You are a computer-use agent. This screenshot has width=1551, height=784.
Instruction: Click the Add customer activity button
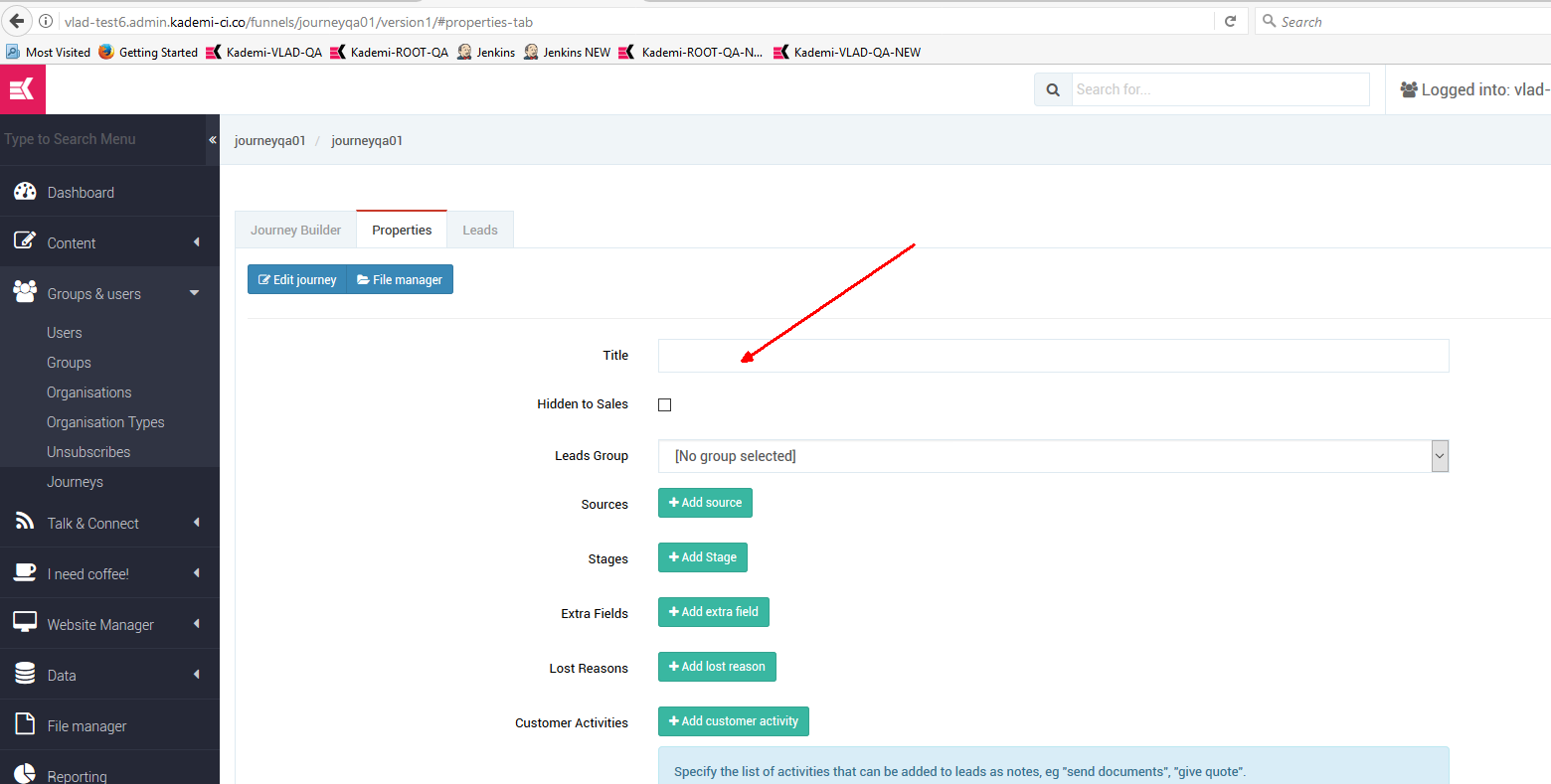click(x=734, y=721)
